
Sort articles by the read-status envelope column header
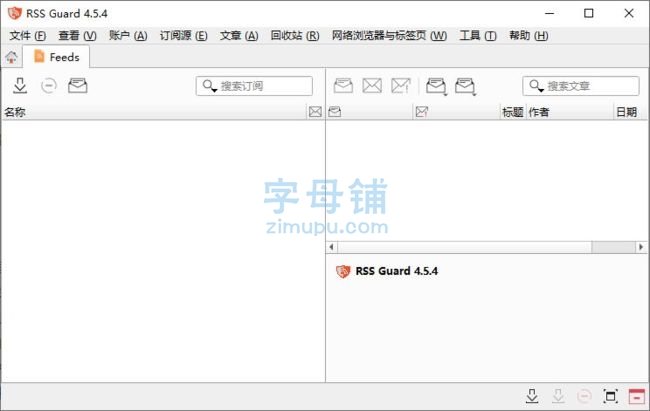(x=370, y=112)
